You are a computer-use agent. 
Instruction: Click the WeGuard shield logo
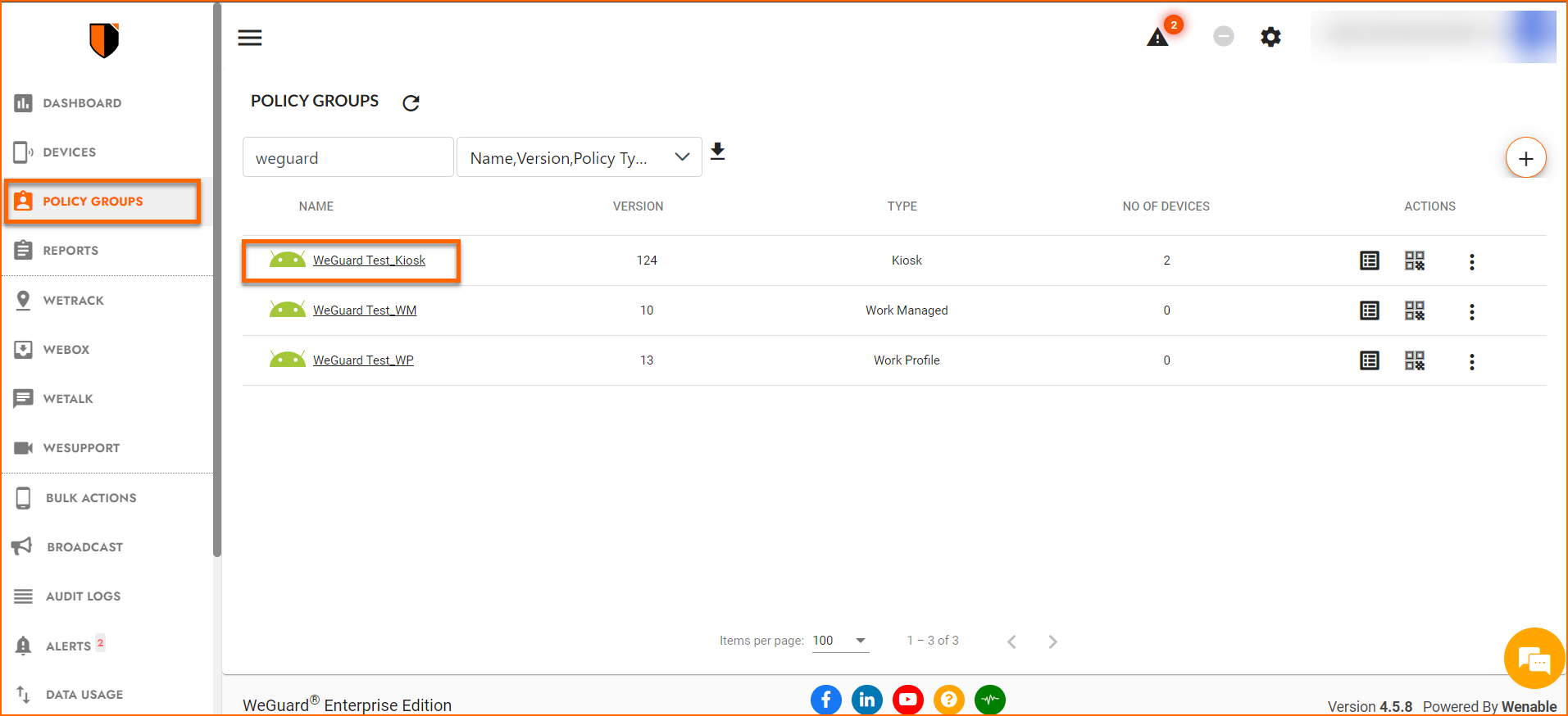pyautogui.click(x=104, y=40)
